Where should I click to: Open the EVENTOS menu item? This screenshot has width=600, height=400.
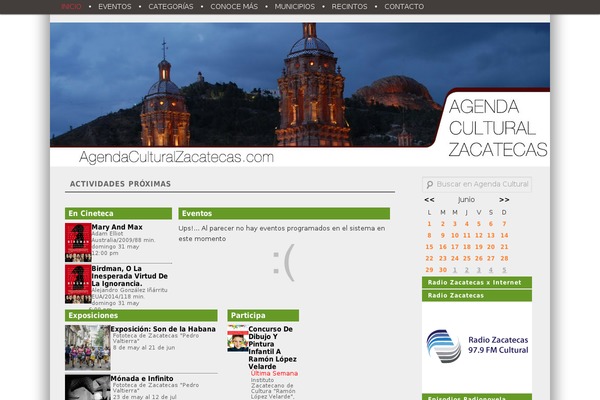tap(115, 7)
